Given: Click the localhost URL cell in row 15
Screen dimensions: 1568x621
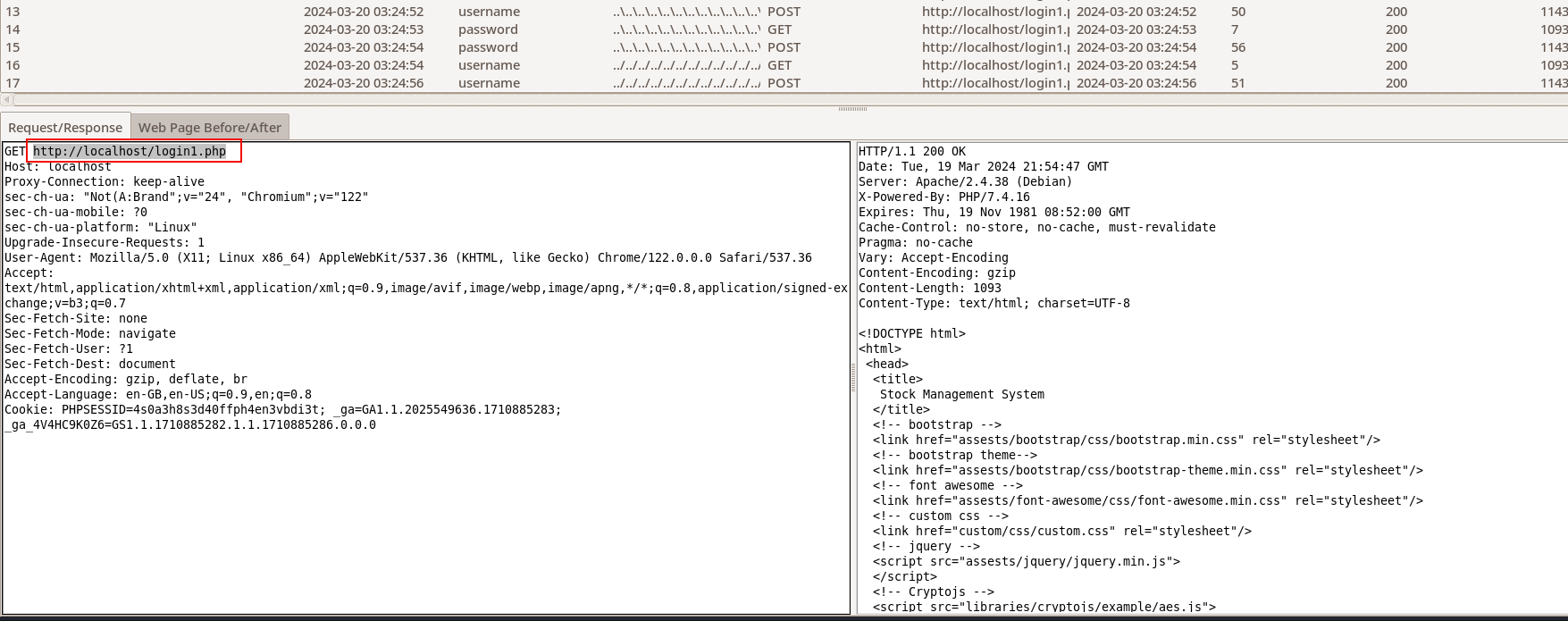Looking at the screenshot, I should point(996,47).
